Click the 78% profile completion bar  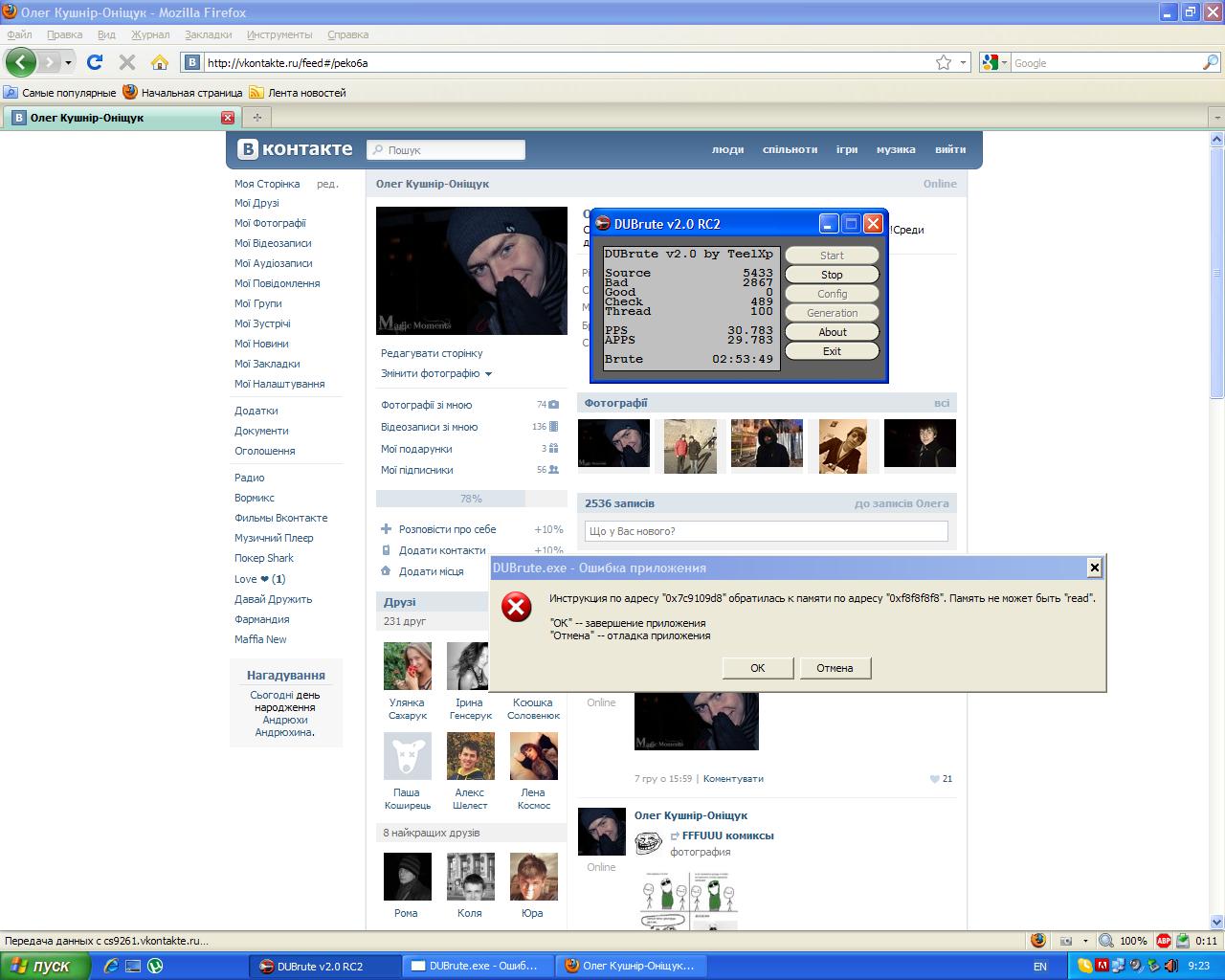[x=471, y=499]
